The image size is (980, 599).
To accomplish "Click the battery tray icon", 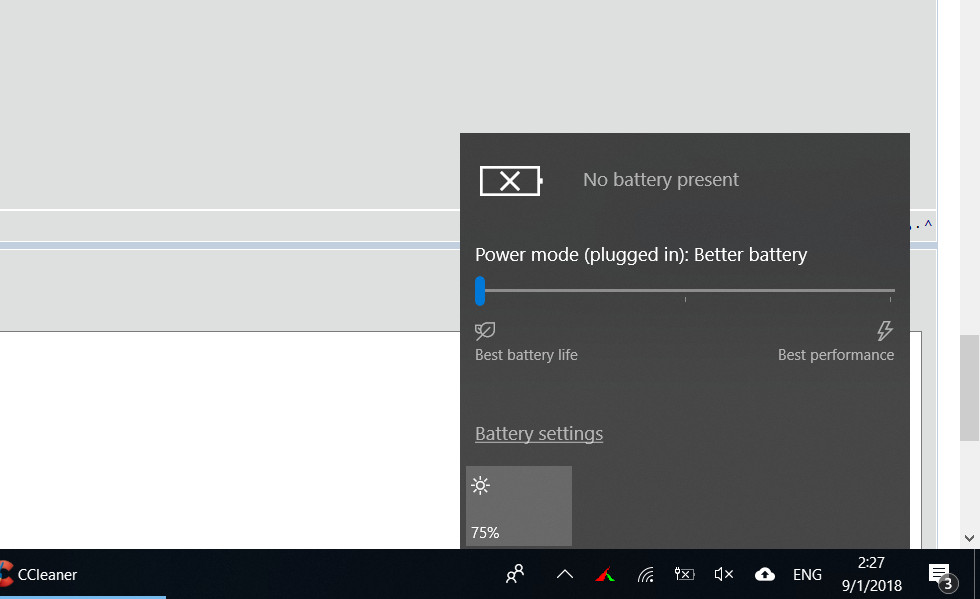I will click(684, 574).
